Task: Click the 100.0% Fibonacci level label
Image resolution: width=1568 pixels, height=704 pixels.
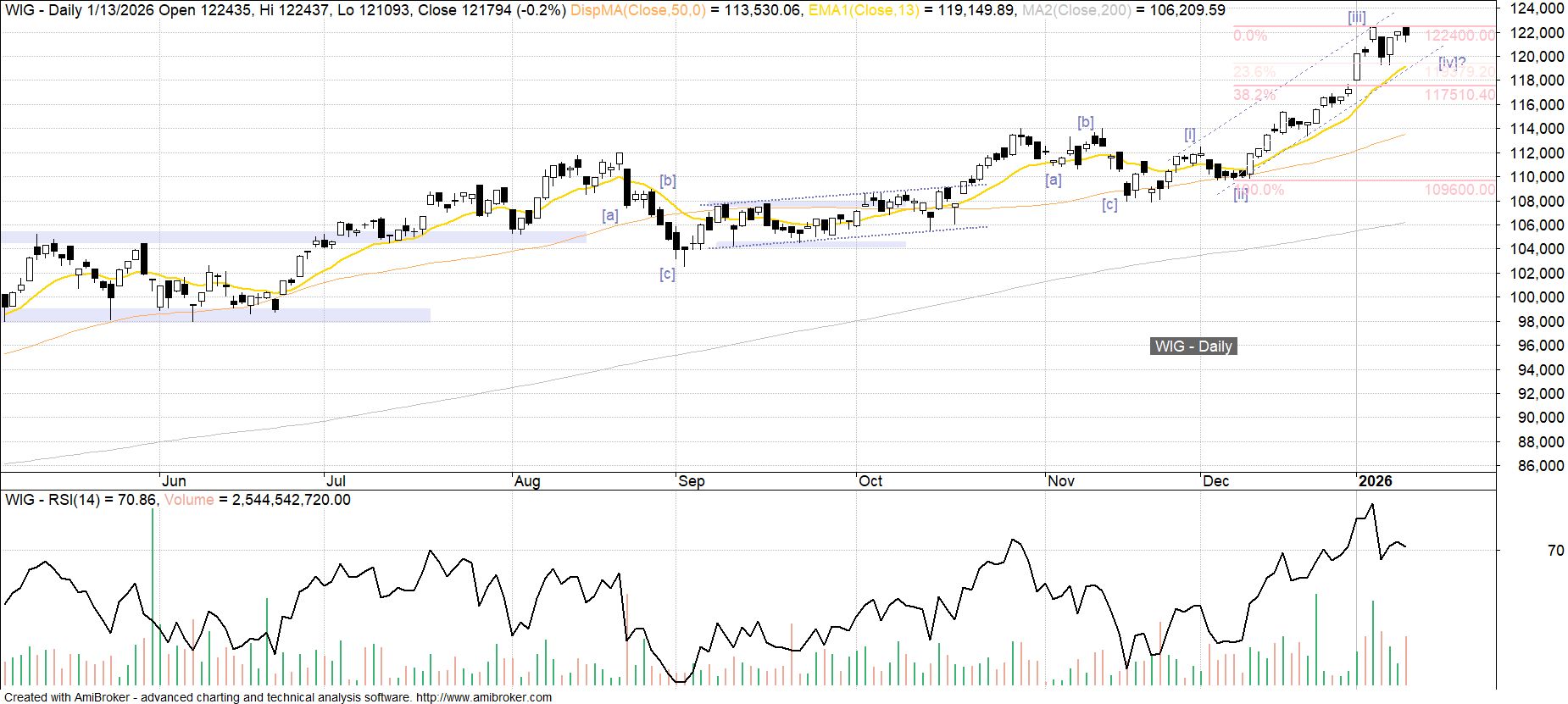Action: tap(1259, 190)
